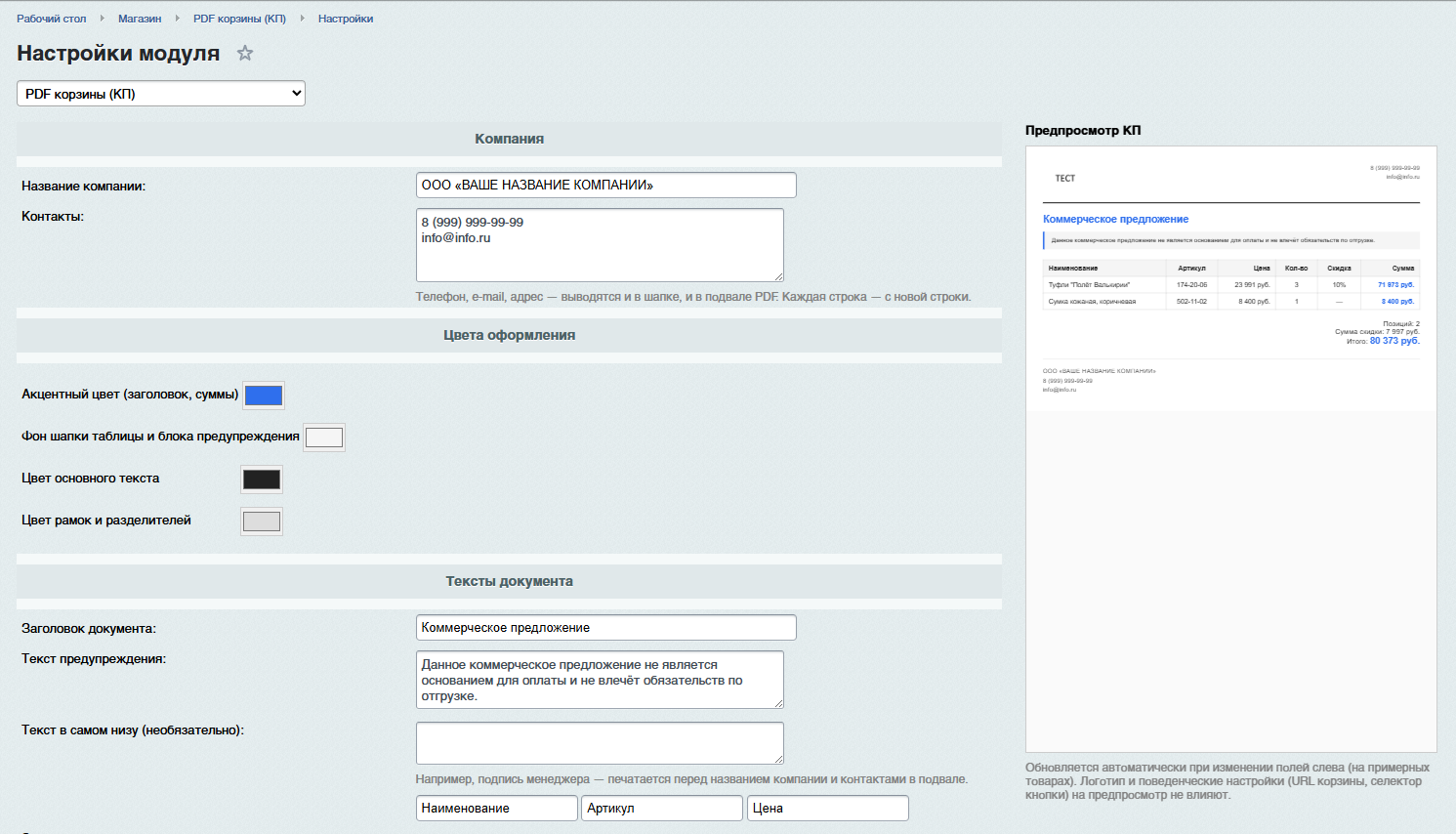
Task: Open PDF корзины (КП) breadcrumb link
Action: [239, 19]
